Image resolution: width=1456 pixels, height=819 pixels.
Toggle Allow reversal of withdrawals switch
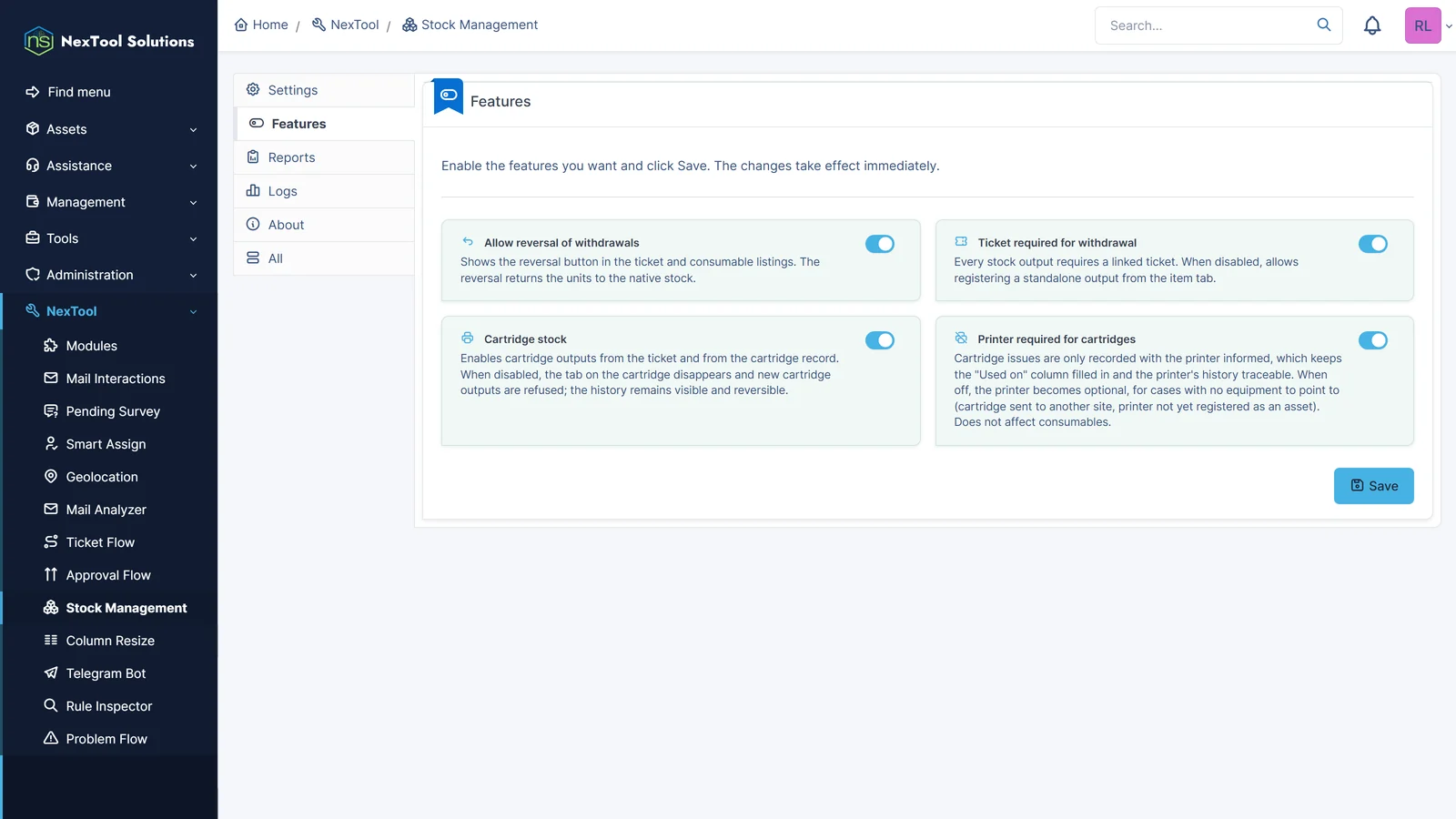(880, 244)
